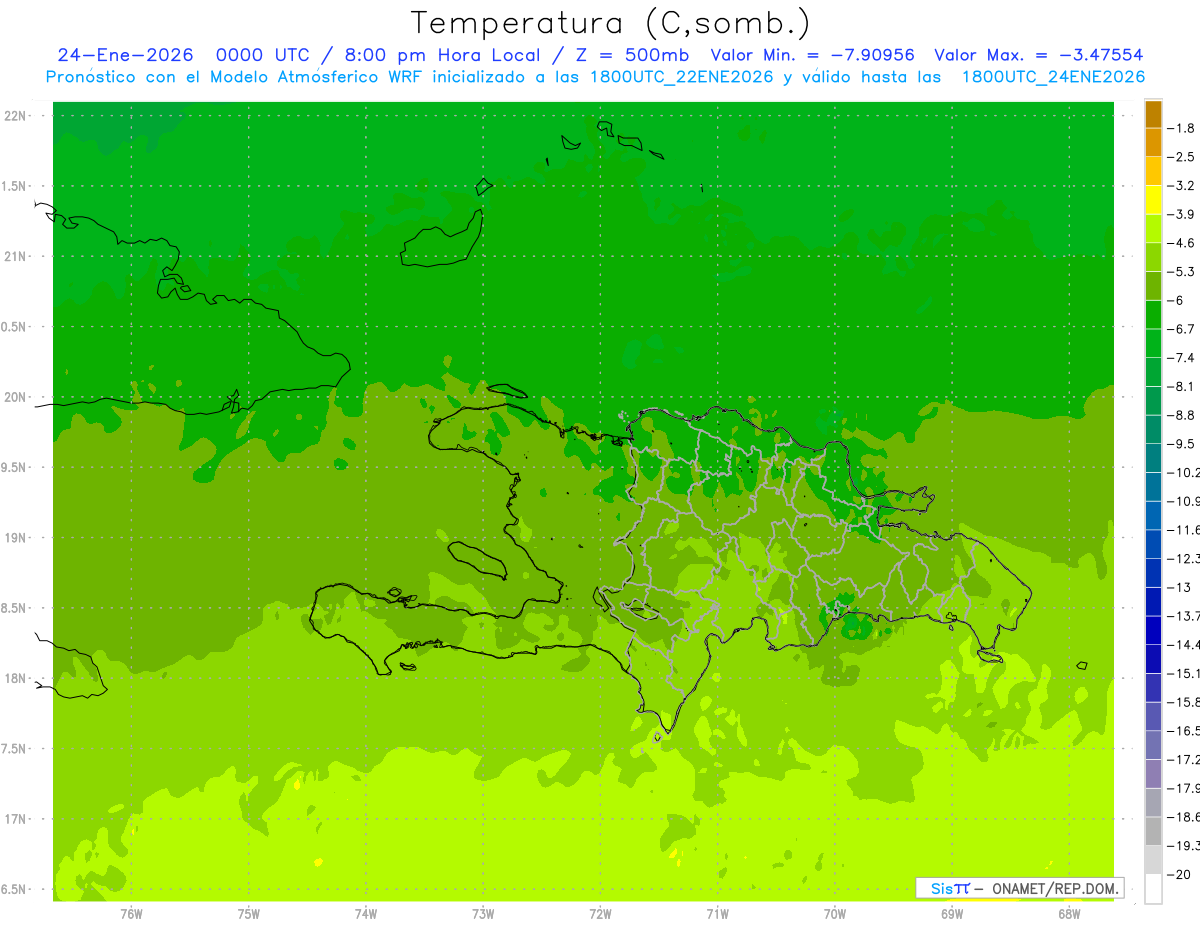Click the '71W' longitude axis label
This screenshot has height=927, width=1200.
click(717, 913)
